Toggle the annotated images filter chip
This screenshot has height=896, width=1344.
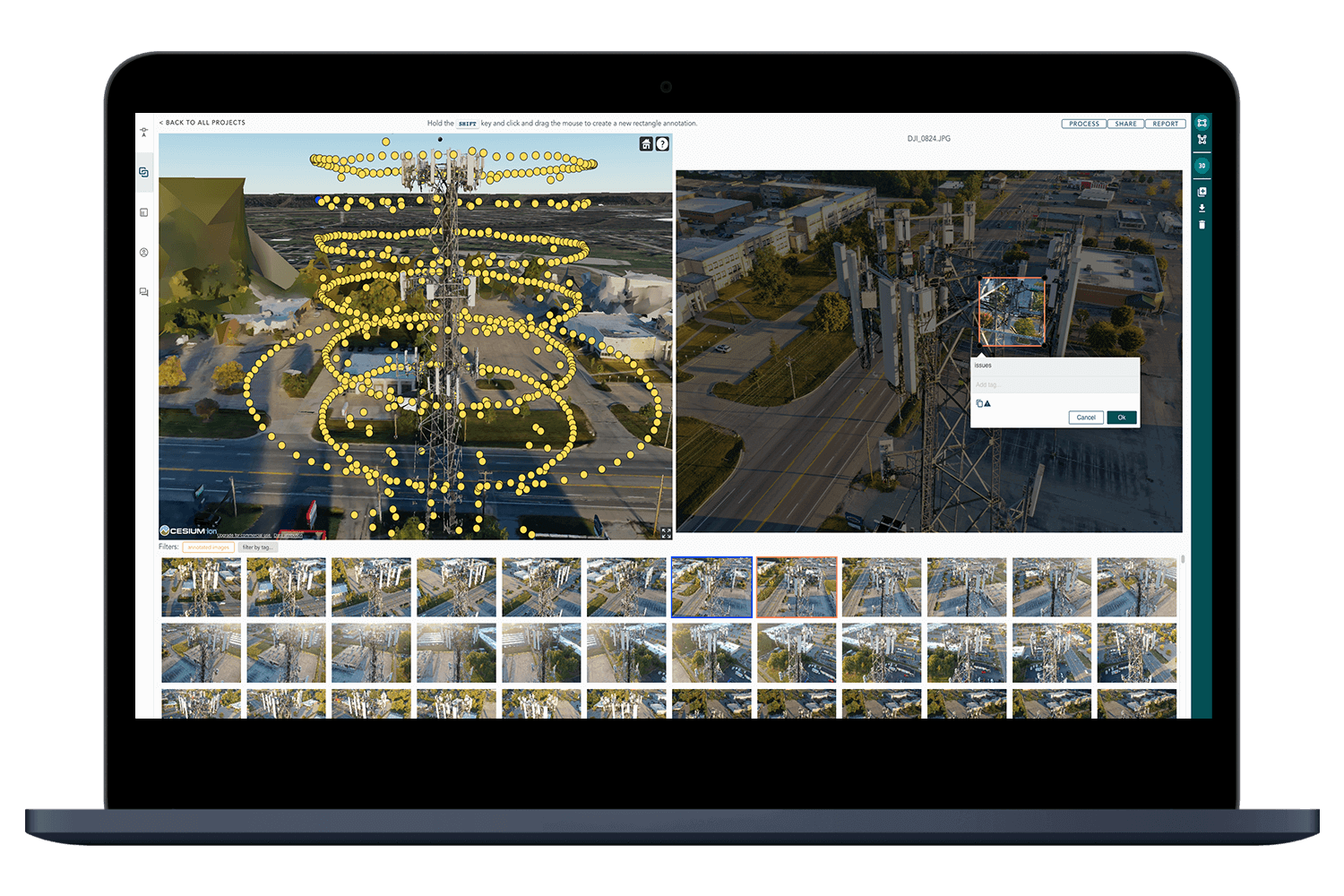pyautogui.click(x=208, y=547)
